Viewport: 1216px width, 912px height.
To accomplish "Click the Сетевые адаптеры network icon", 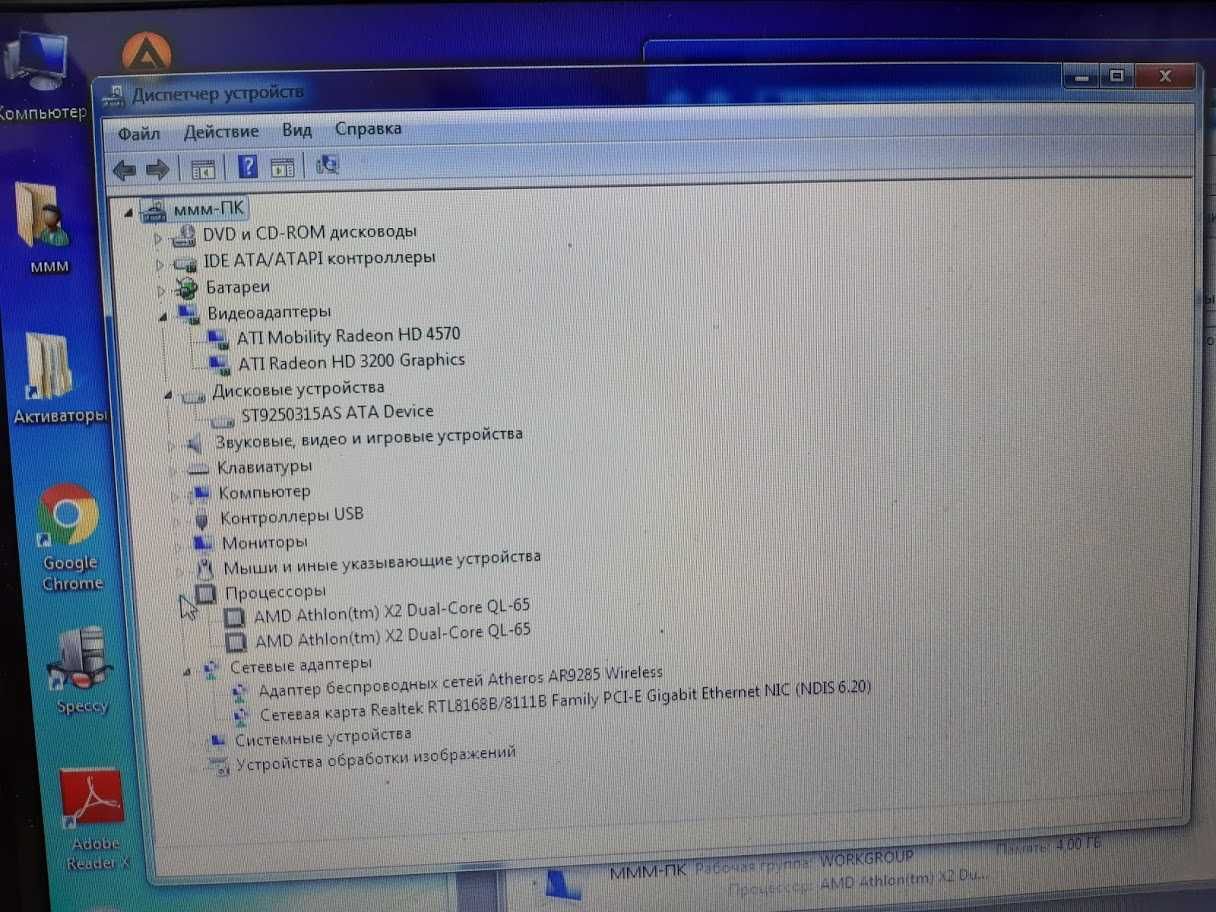I will coord(212,667).
